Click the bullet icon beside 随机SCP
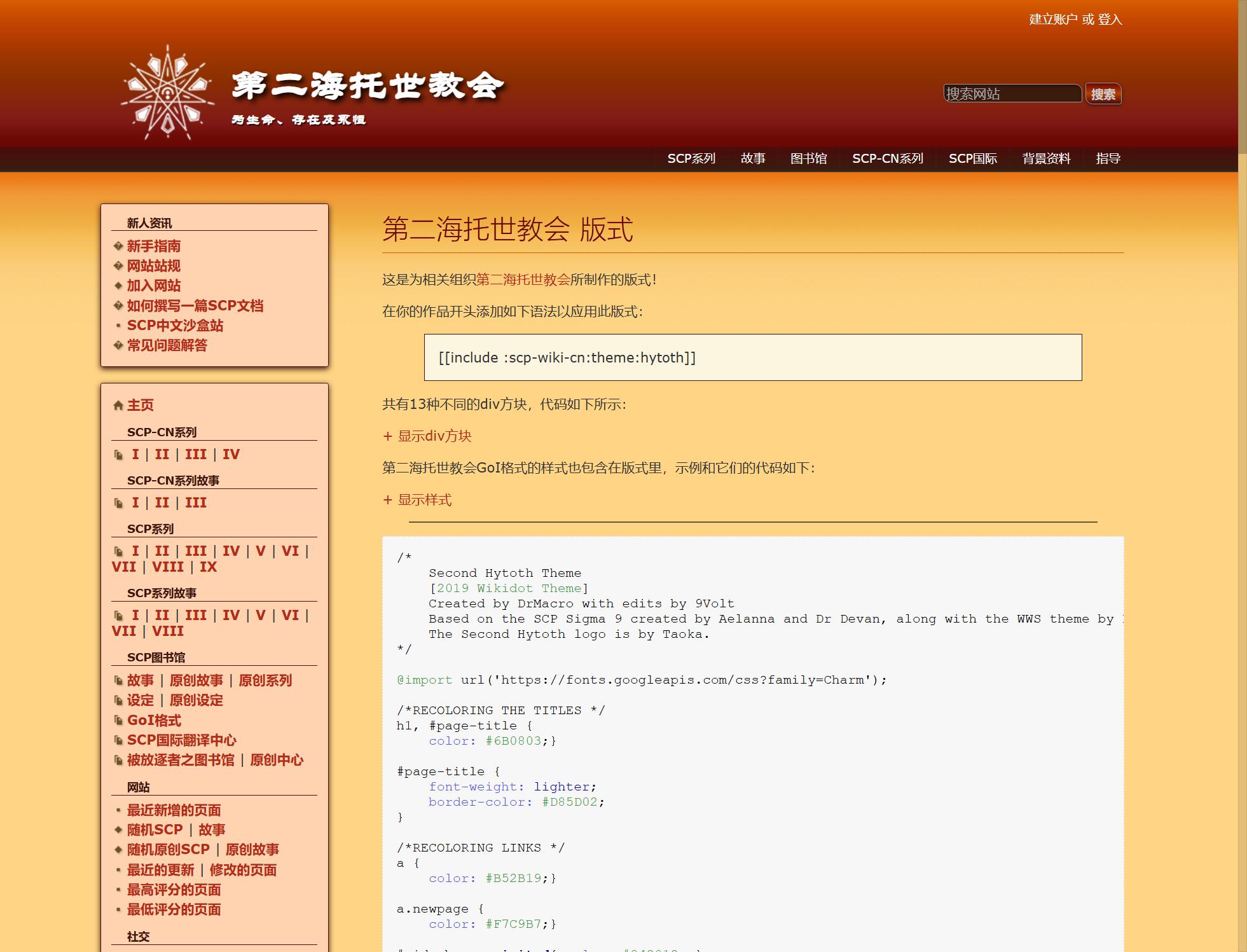The image size is (1247, 952). 118,830
